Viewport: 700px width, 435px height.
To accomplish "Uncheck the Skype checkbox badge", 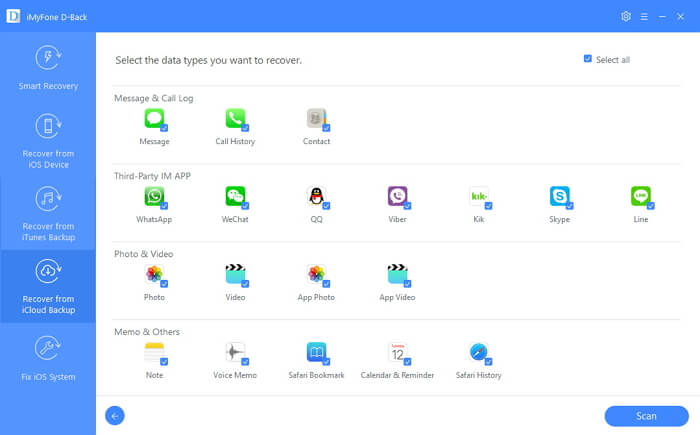I will 570,206.
